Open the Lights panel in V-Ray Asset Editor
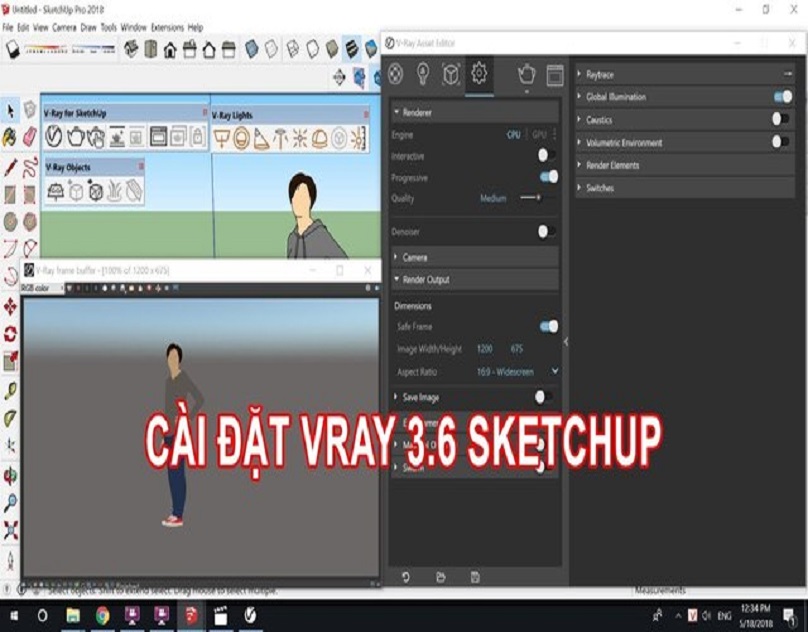808x632 pixels. tap(421, 73)
